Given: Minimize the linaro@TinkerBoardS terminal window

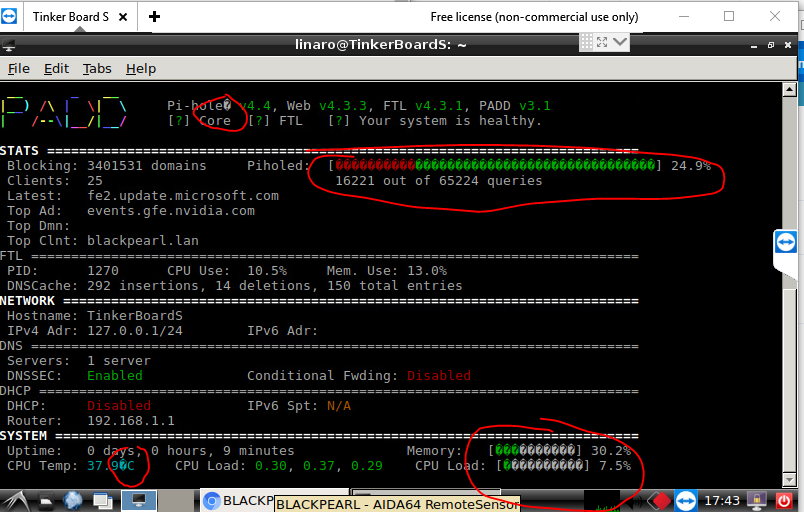Looking at the screenshot, I should [x=754, y=46].
